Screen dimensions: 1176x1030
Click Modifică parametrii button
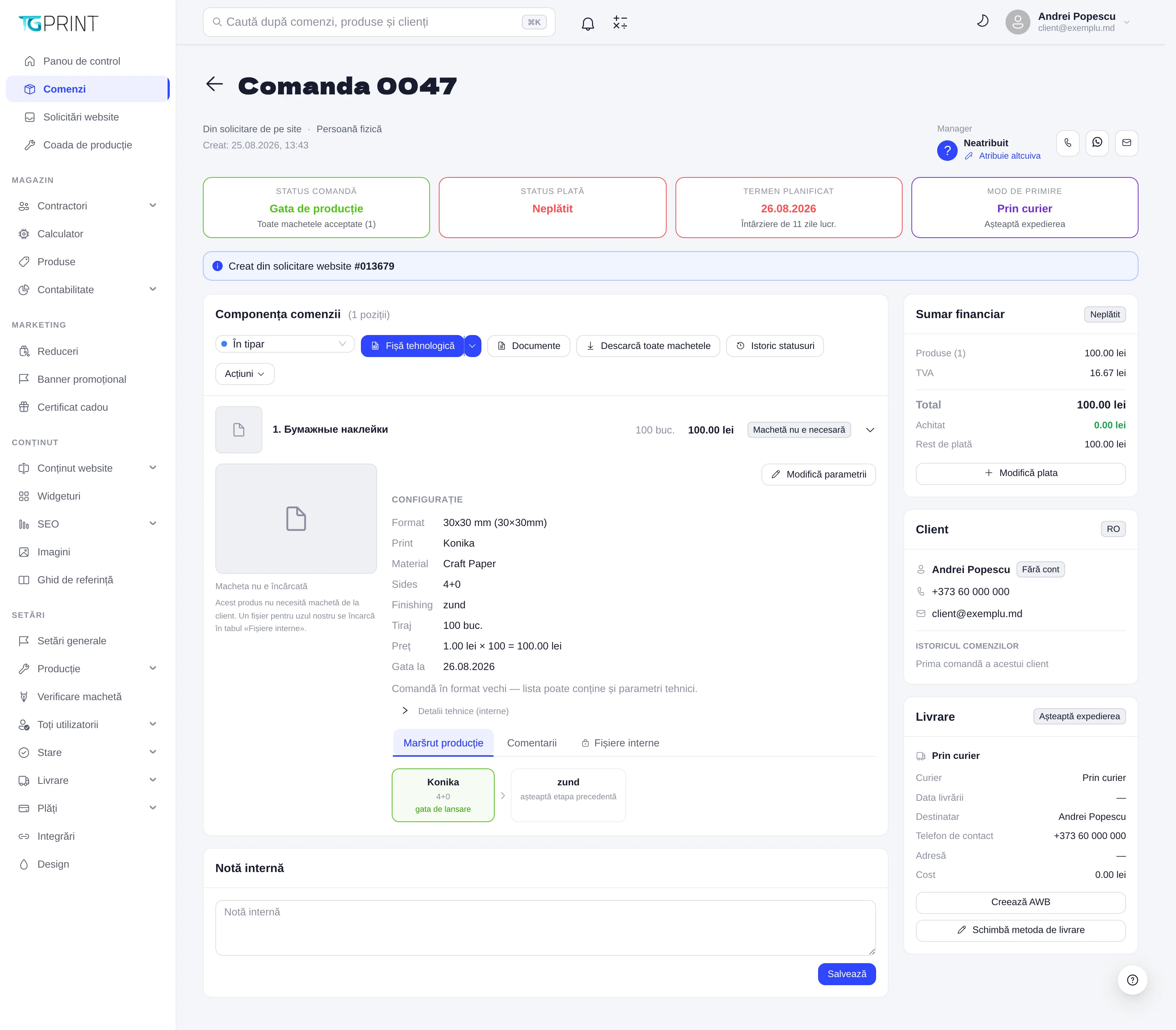[x=819, y=474]
